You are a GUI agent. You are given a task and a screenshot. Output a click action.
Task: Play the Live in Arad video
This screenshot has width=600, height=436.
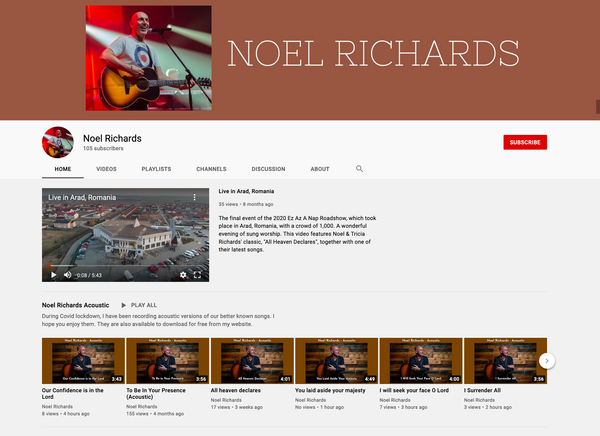54,275
